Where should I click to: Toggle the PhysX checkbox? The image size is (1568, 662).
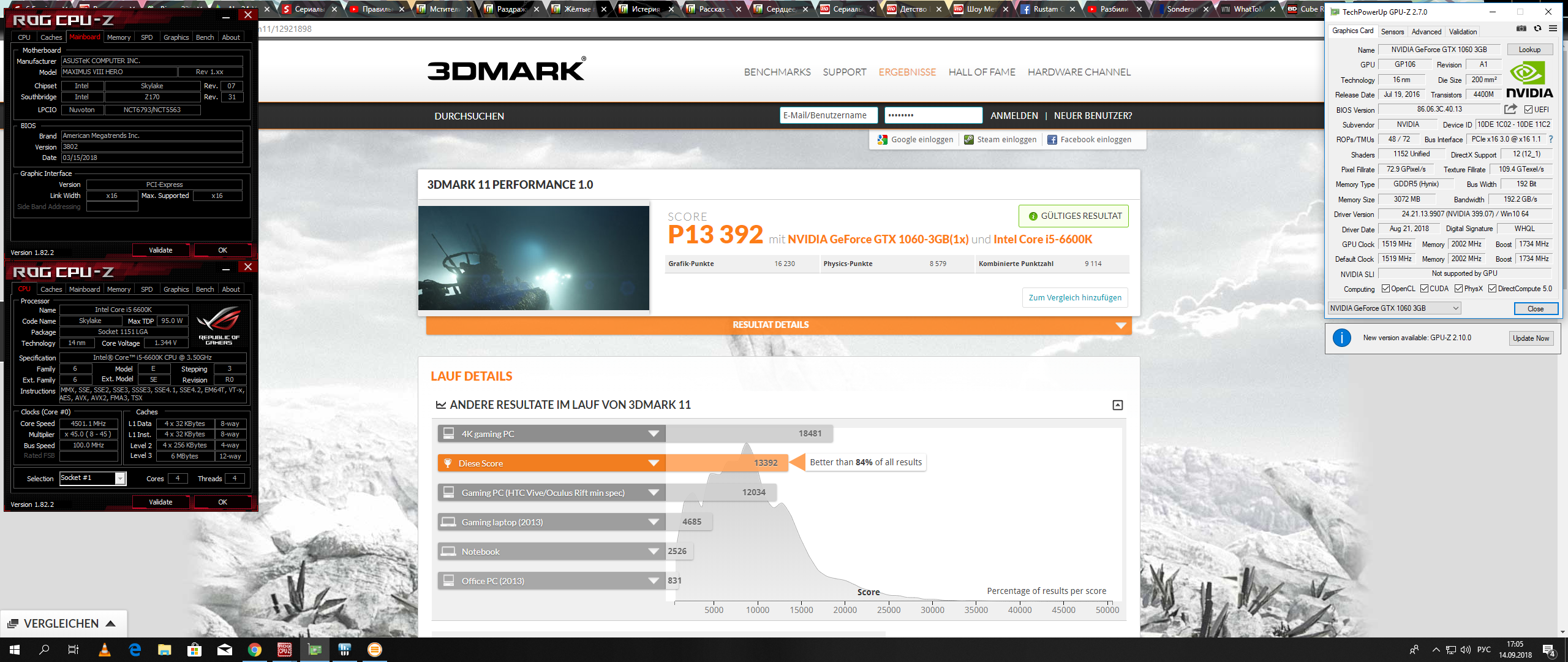tap(1459, 289)
